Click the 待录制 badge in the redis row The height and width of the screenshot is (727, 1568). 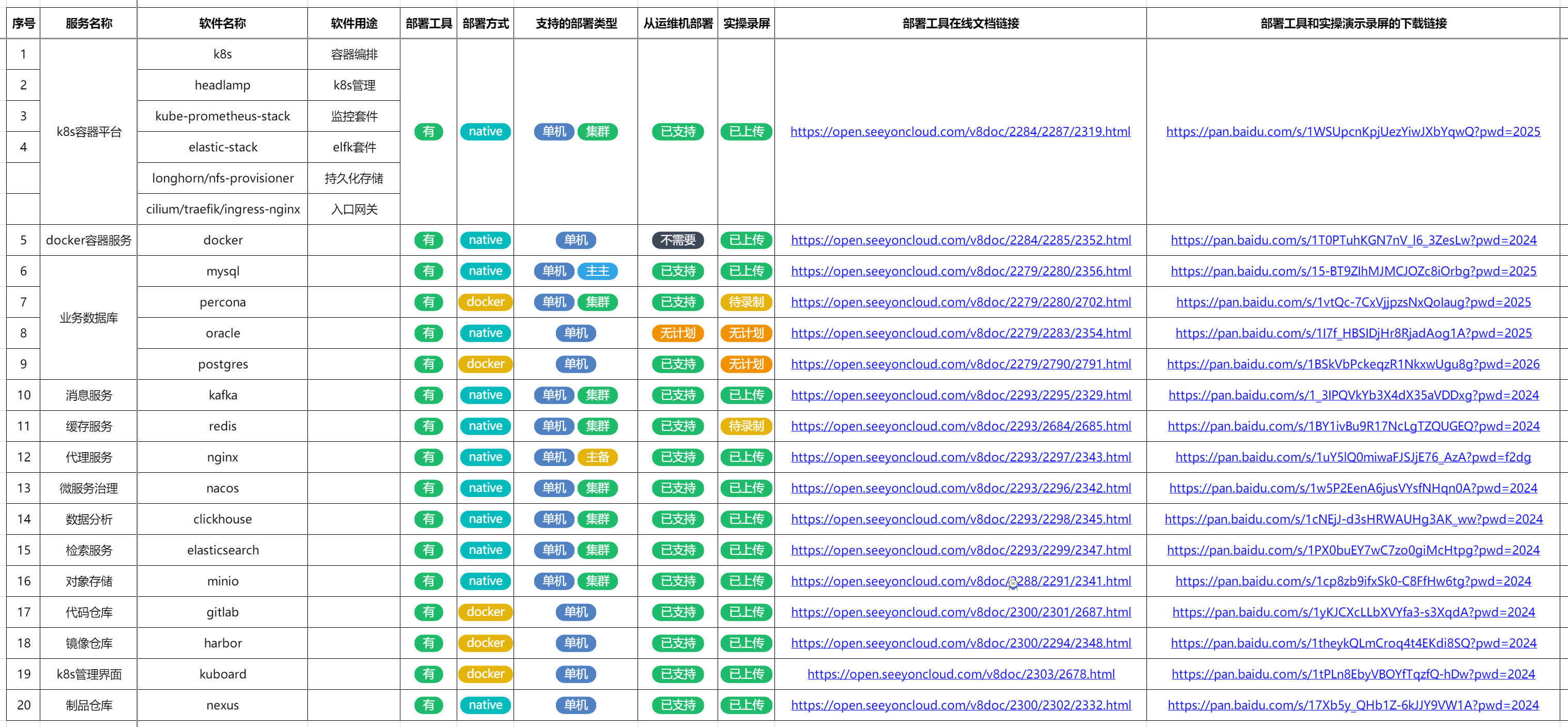746,426
